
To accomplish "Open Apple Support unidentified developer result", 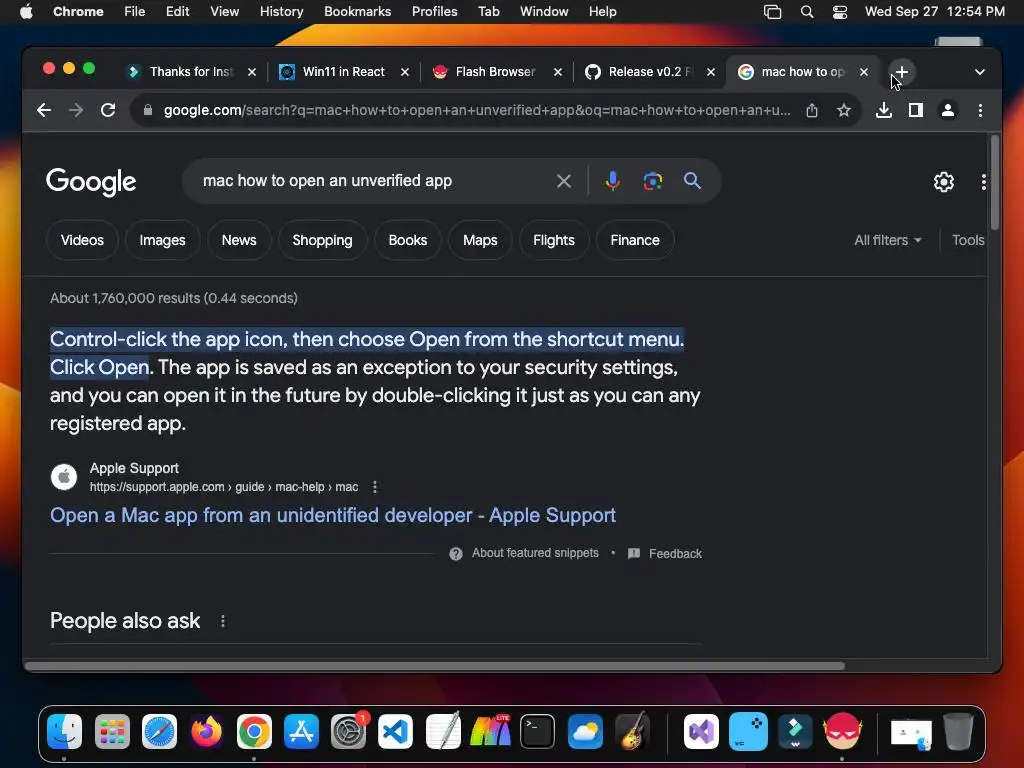I will point(333,515).
